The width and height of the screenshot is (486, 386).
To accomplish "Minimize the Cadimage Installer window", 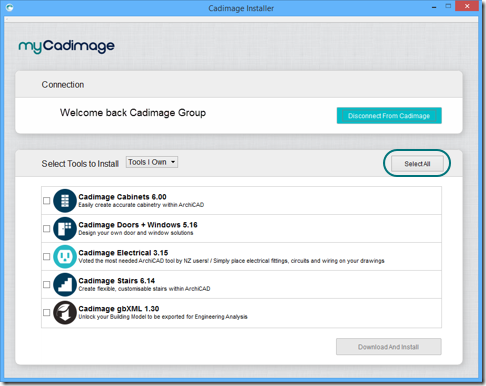I will coord(434,7).
